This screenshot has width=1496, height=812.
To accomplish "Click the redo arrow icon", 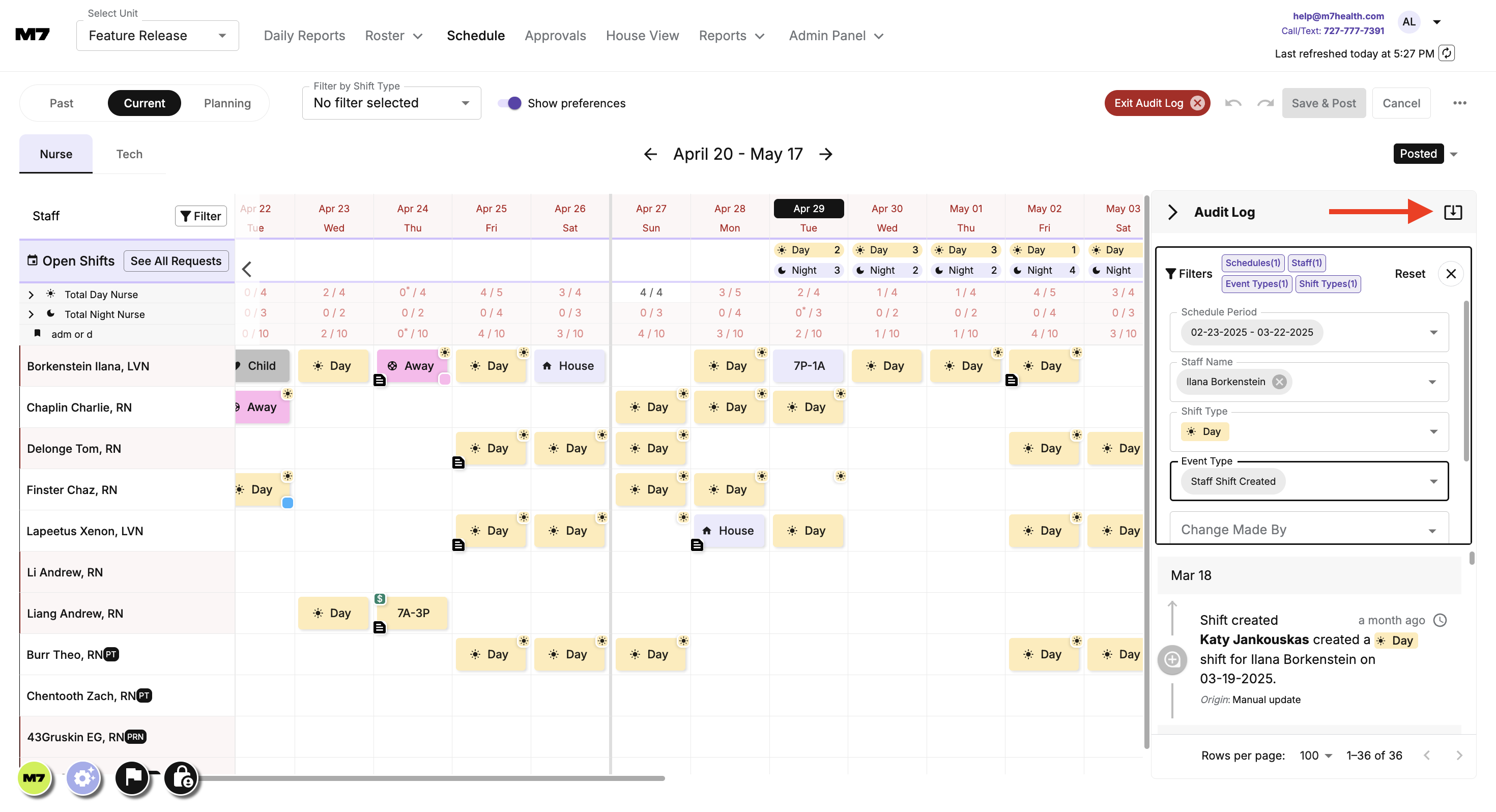I will 1265,103.
